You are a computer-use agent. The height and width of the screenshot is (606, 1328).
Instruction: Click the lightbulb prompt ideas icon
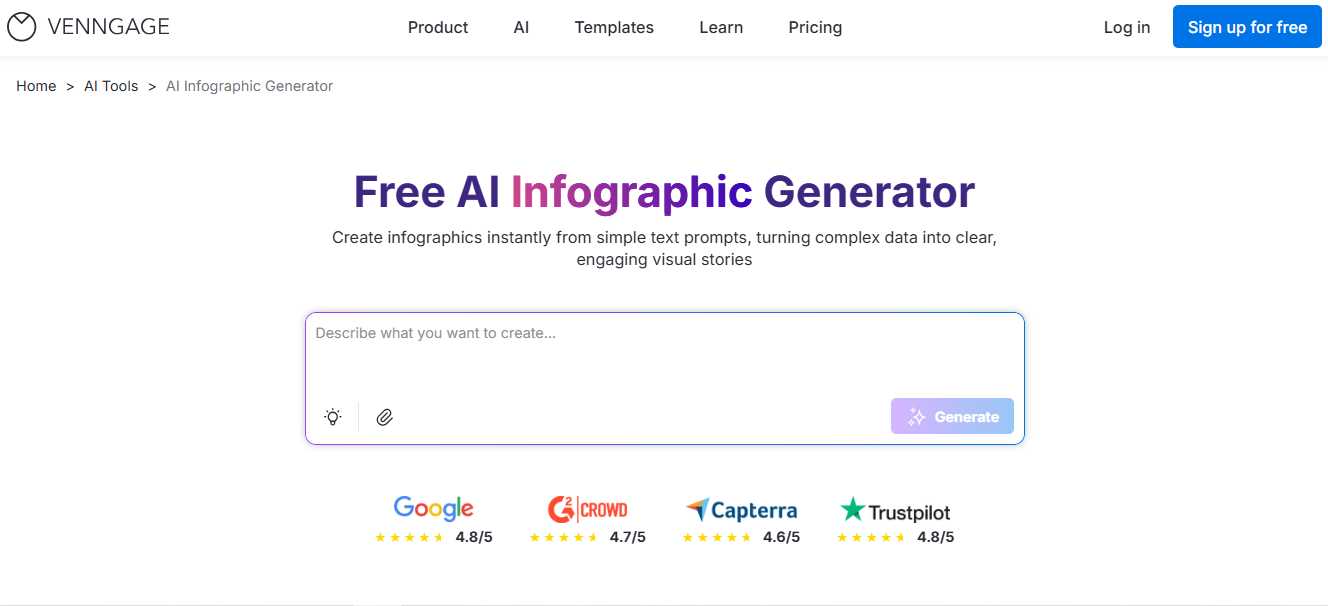tap(333, 417)
